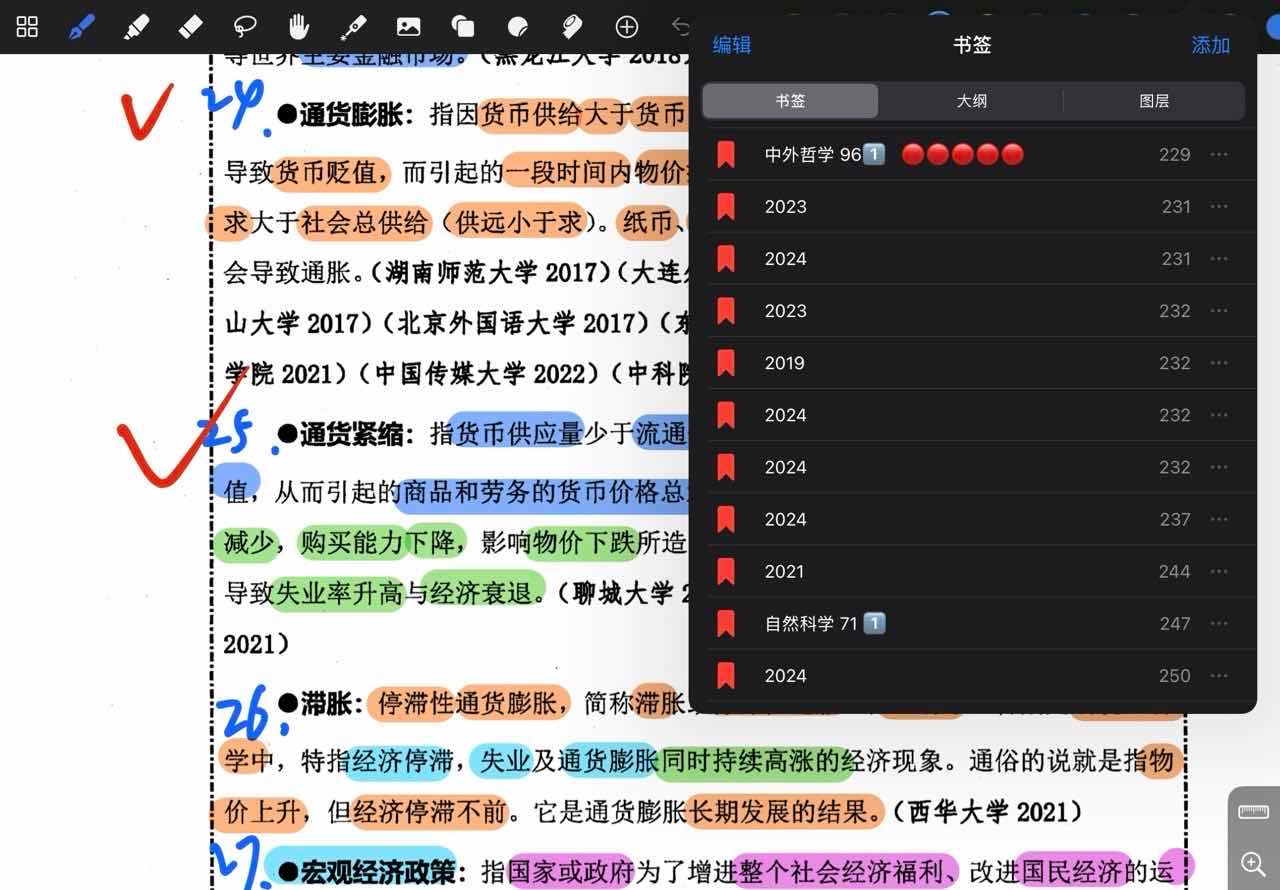Open the Shapes tool

coord(462,27)
